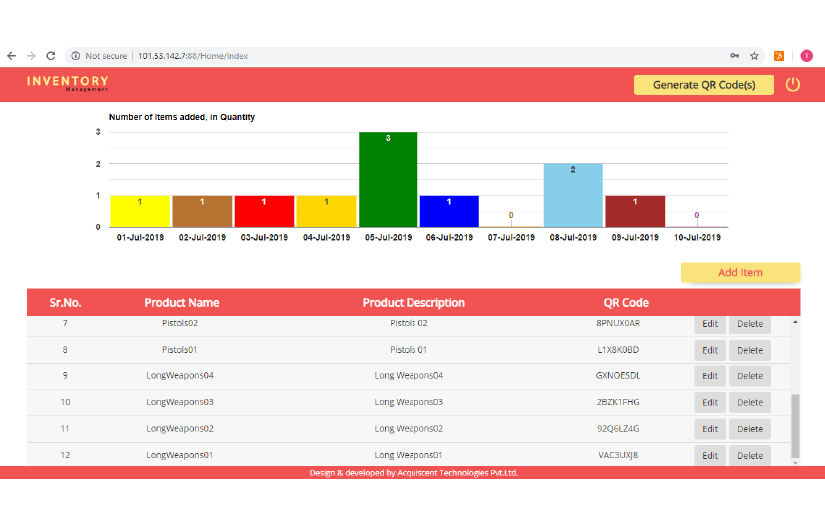Click the saved password key icon

click(x=735, y=56)
